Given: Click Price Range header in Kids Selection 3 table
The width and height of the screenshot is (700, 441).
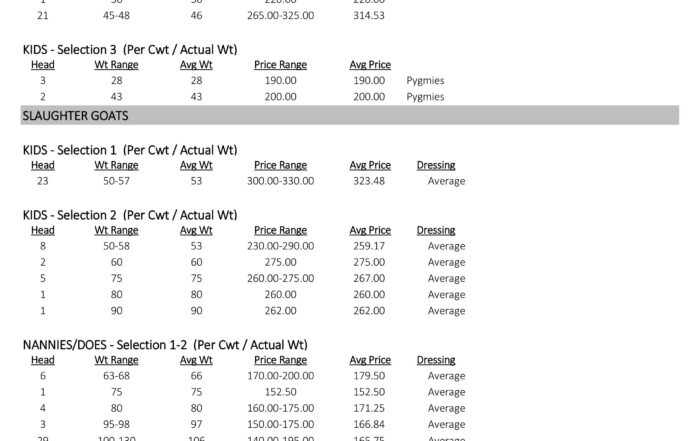Looking at the screenshot, I should click(280, 65).
